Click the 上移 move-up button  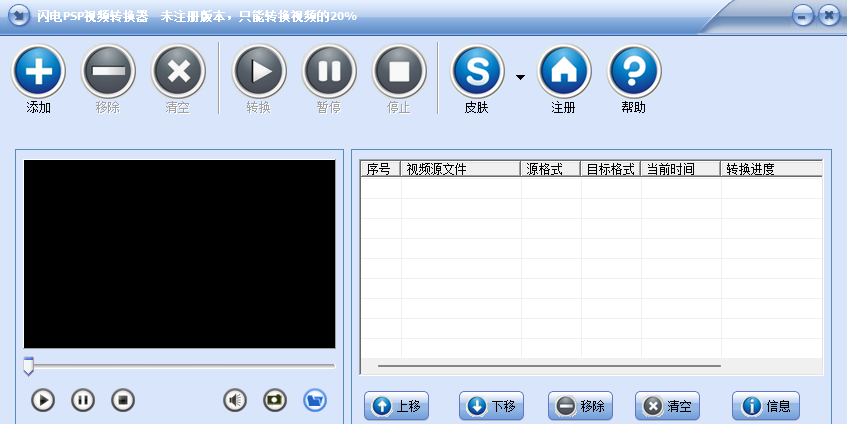point(396,406)
